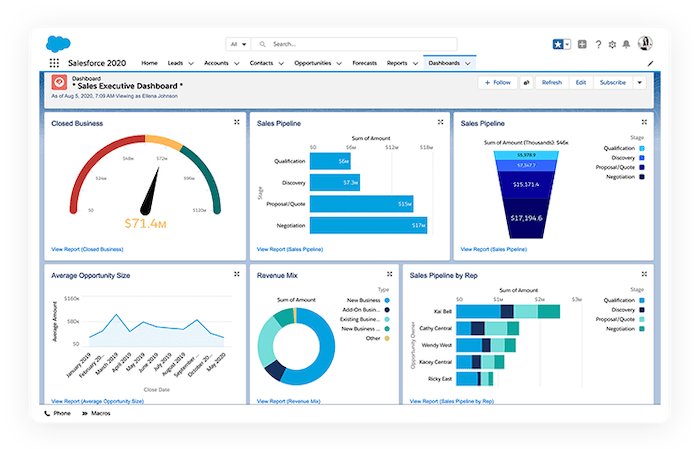Switch to the Forecasts tab
The height and width of the screenshot is (449, 700).
(x=363, y=63)
